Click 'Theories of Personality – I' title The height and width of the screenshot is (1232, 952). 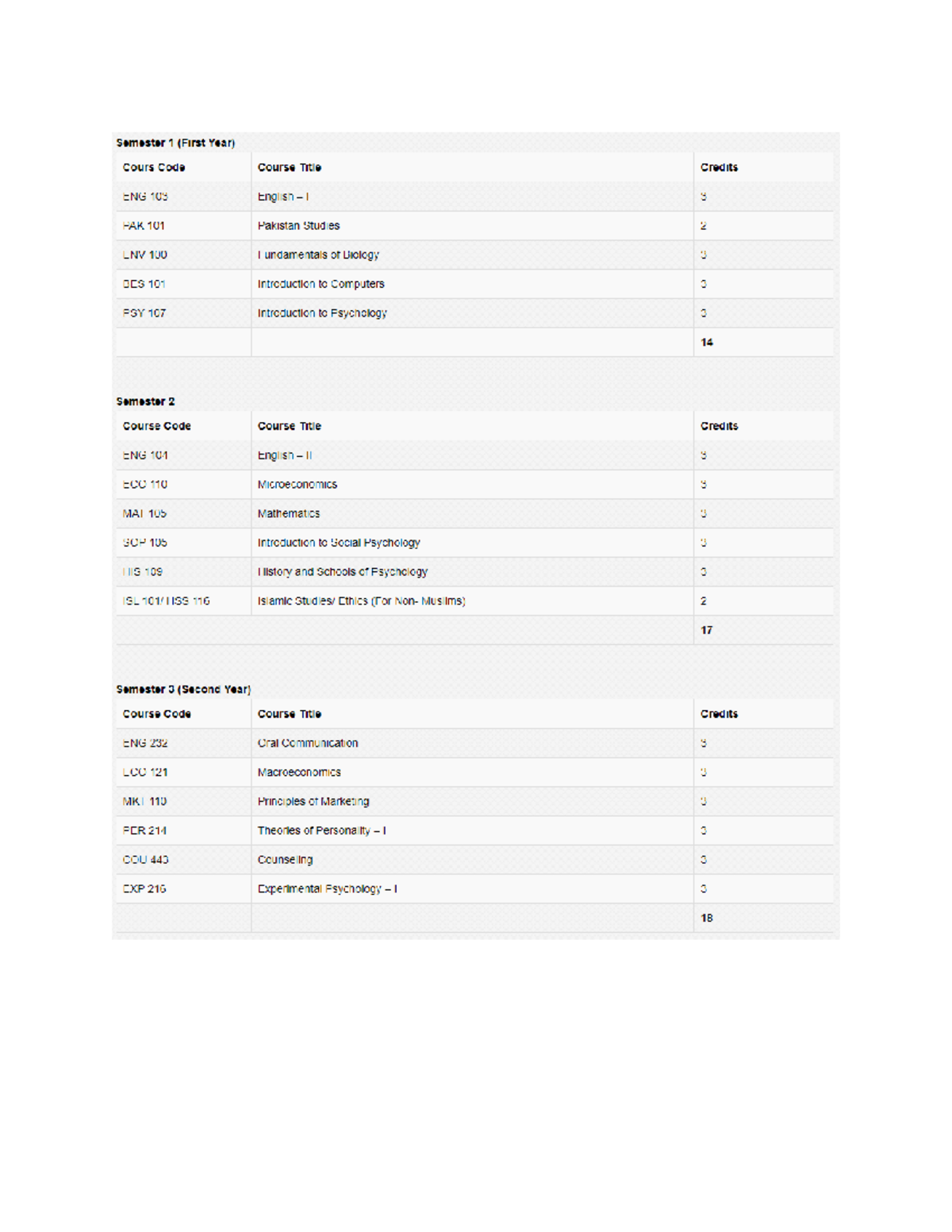(321, 831)
